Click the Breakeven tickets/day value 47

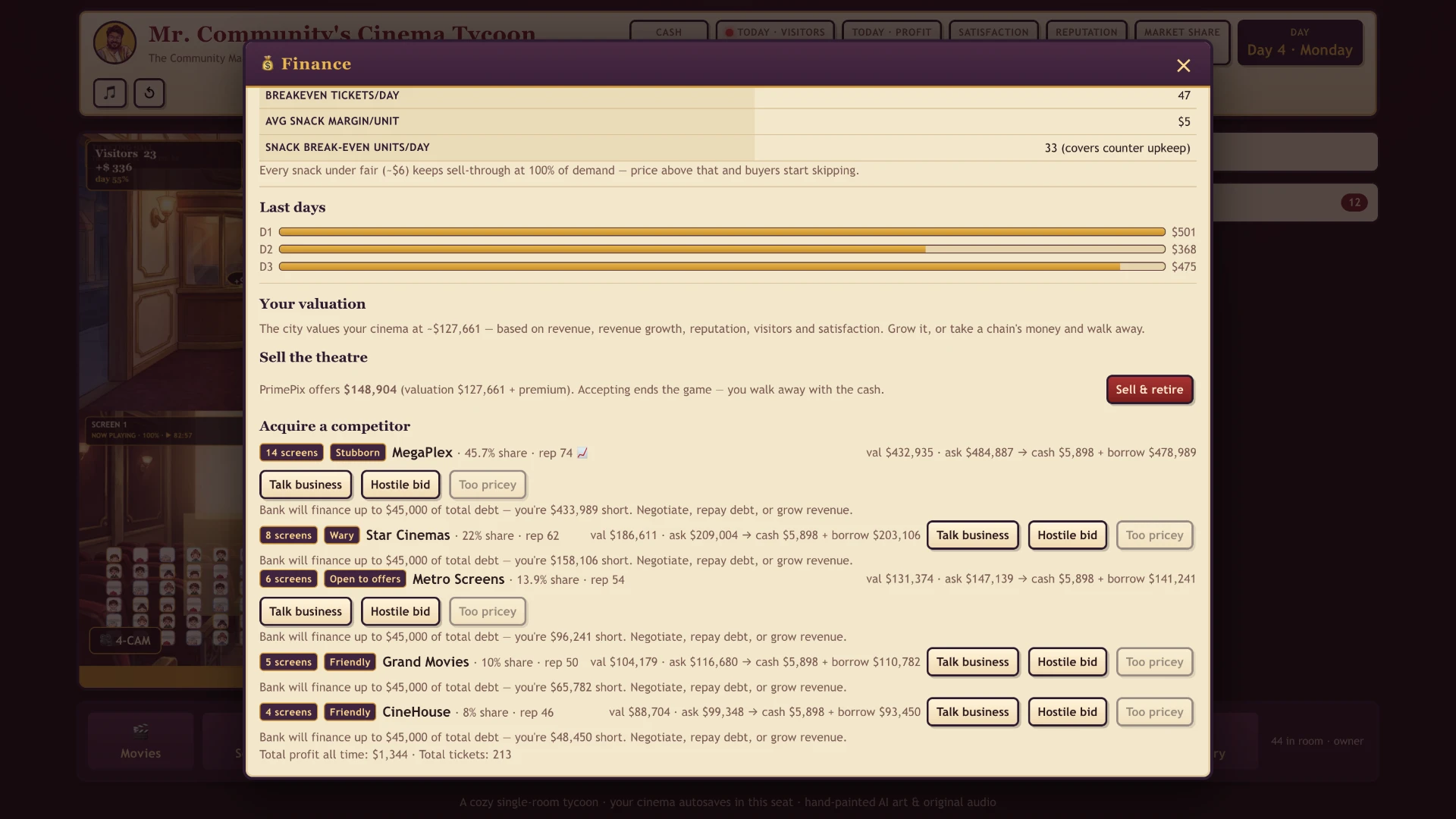(1184, 96)
